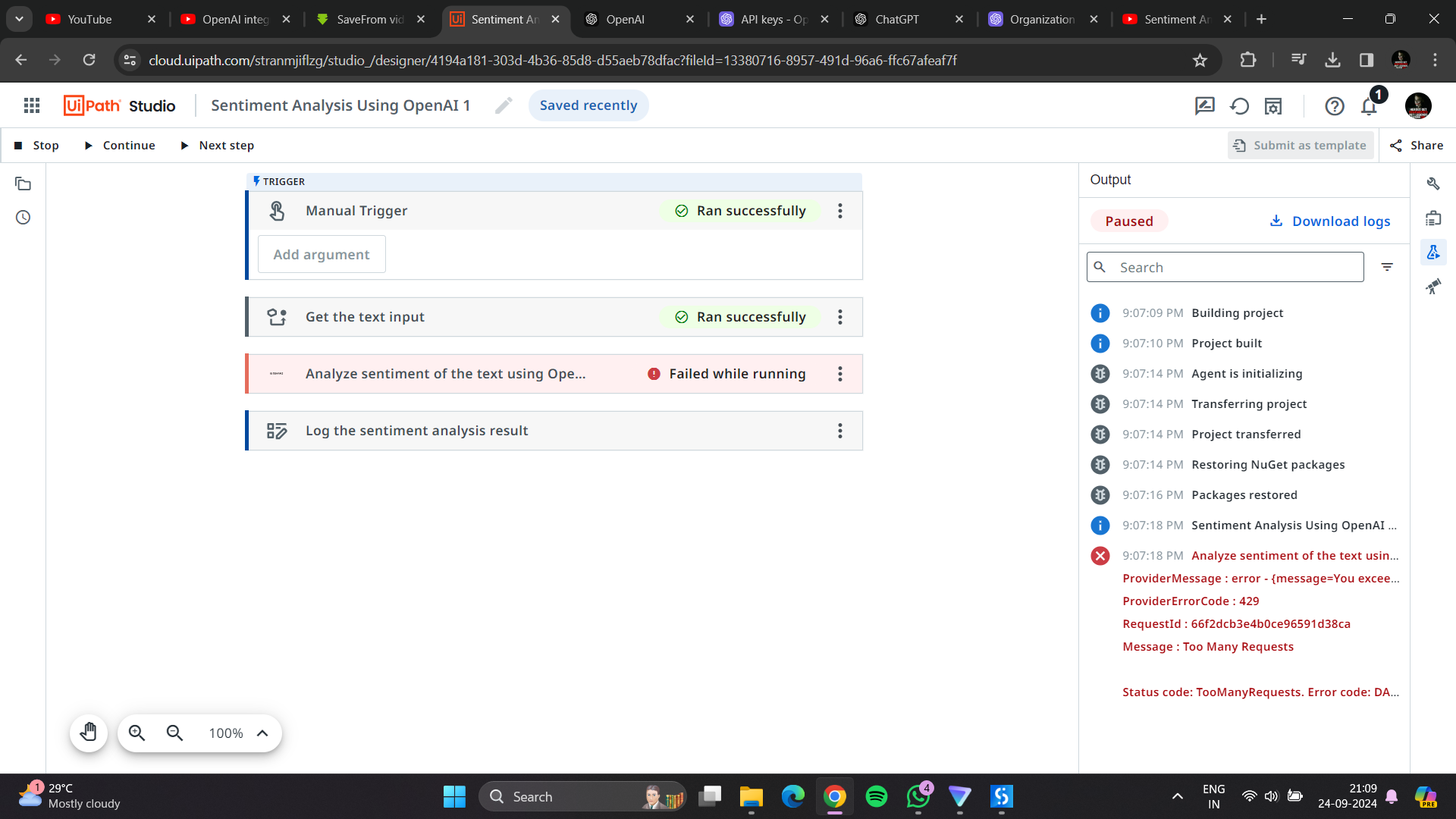The width and height of the screenshot is (1456, 819).
Task: Open the data manager panel icon
Action: (1433, 218)
